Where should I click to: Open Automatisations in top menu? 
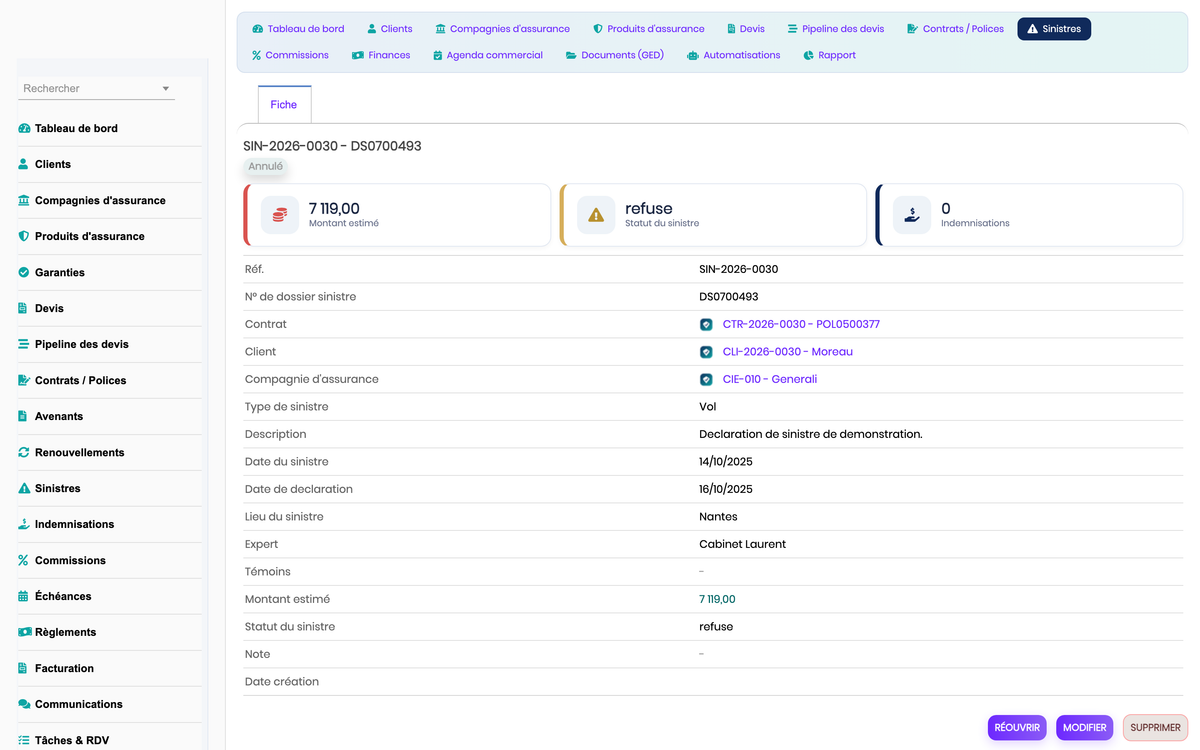(734, 55)
